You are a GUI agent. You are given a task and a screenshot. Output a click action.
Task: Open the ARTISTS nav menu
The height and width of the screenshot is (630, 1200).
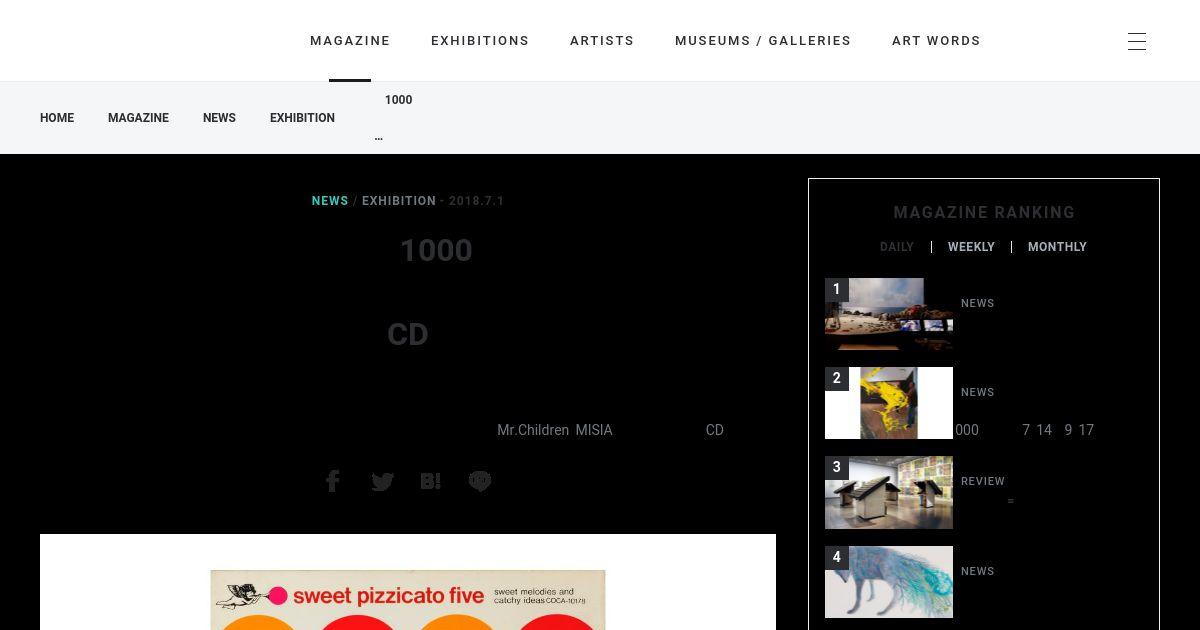point(602,41)
